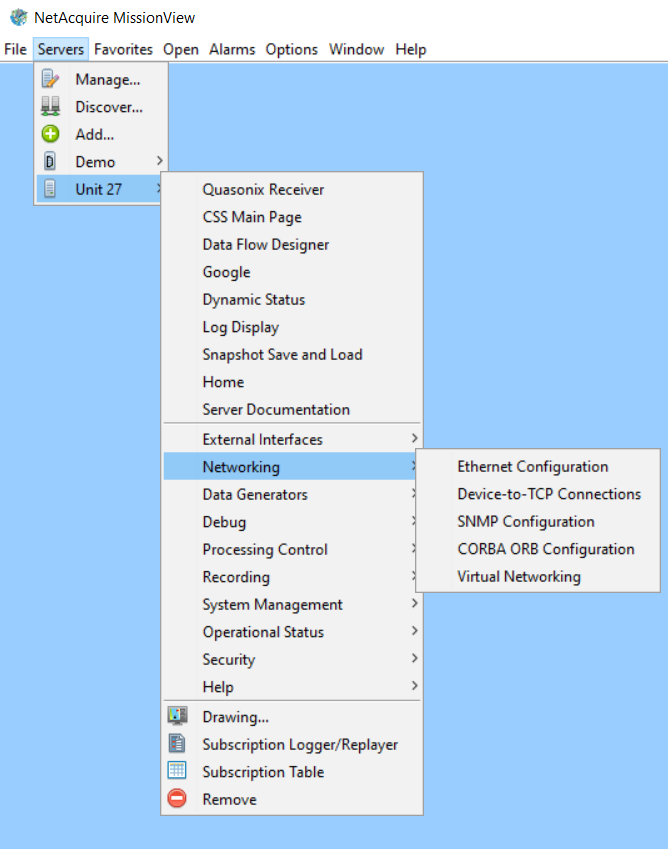Open Subscription Table
This screenshot has width=668, height=849.
tap(292, 772)
